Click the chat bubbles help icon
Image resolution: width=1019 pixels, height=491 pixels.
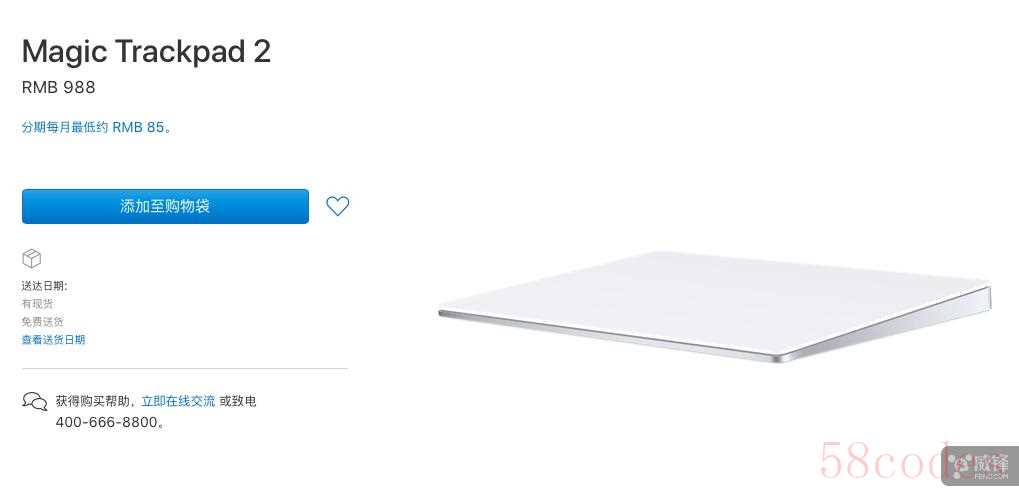point(34,401)
